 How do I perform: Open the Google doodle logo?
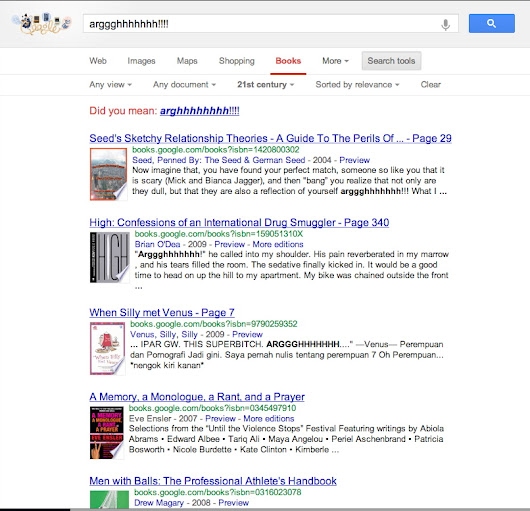[x=42, y=23]
